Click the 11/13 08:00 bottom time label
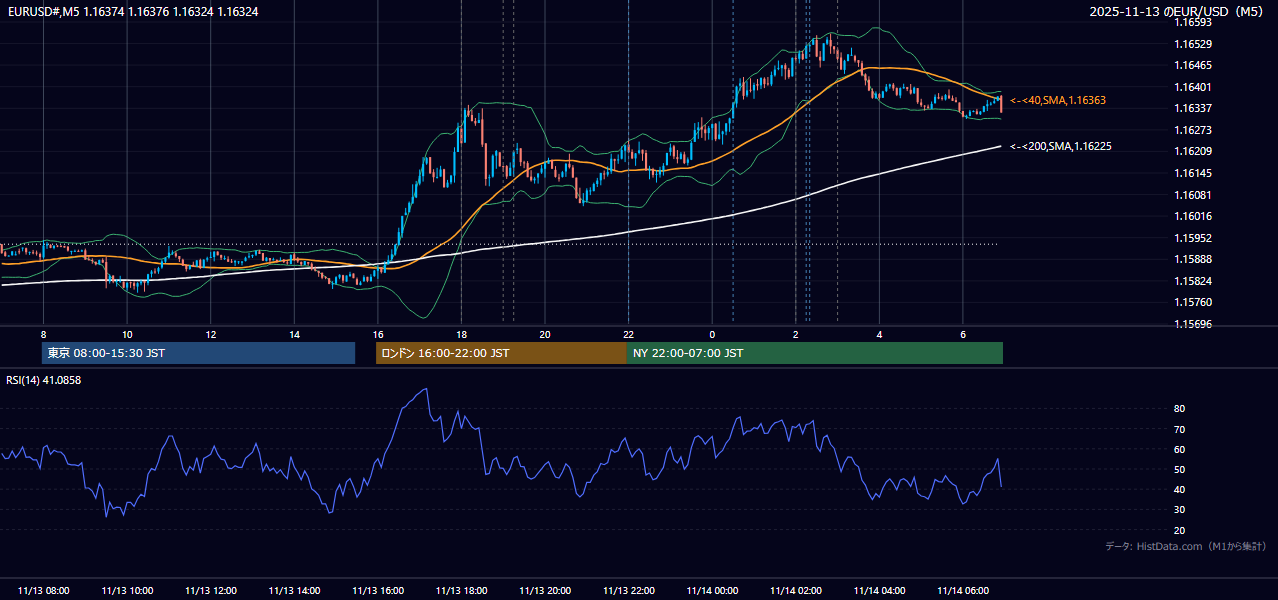Viewport: 1278px width, 600px height. pyautogui.click(x=44, y=591)
